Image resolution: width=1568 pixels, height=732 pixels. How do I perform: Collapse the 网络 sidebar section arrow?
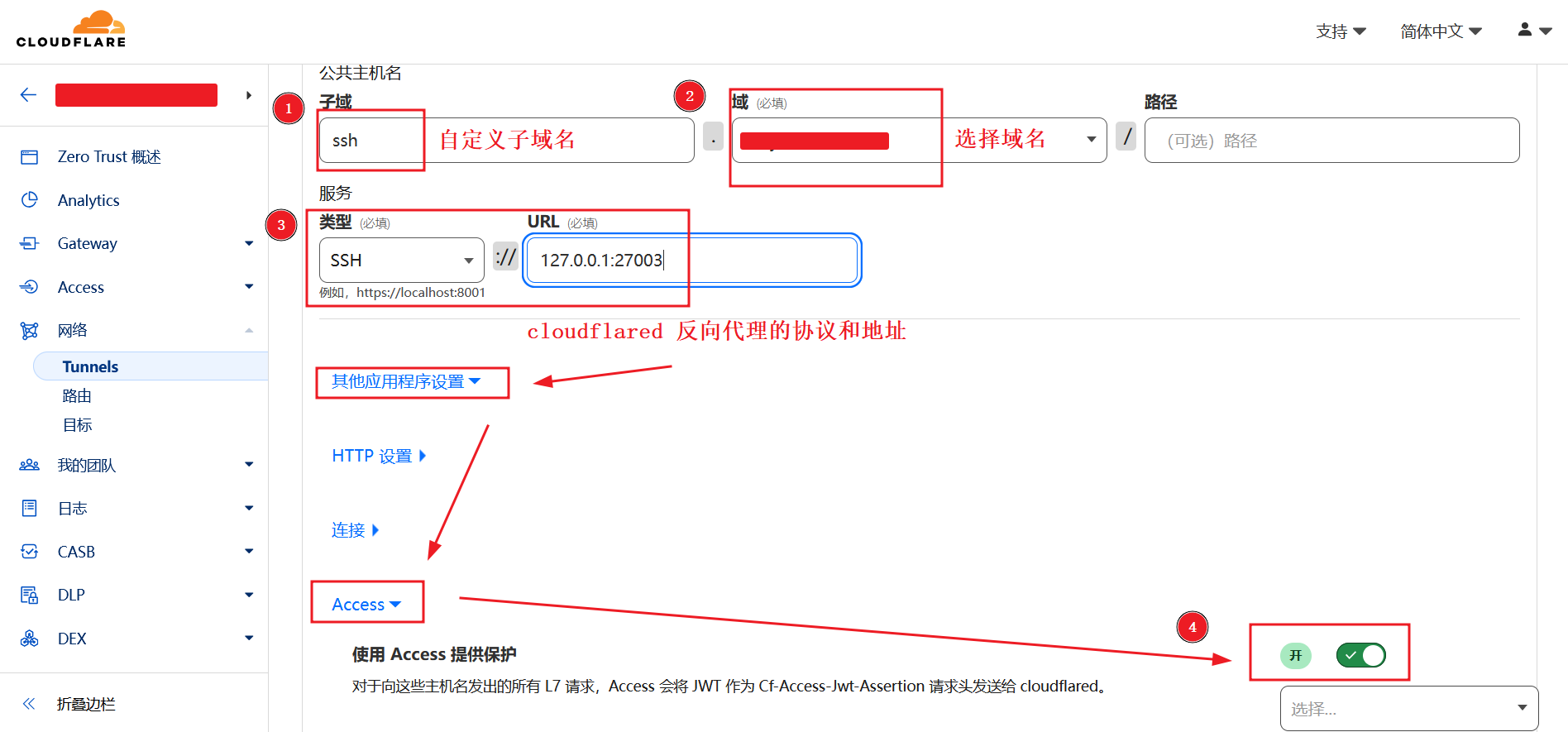pos(249,331)
